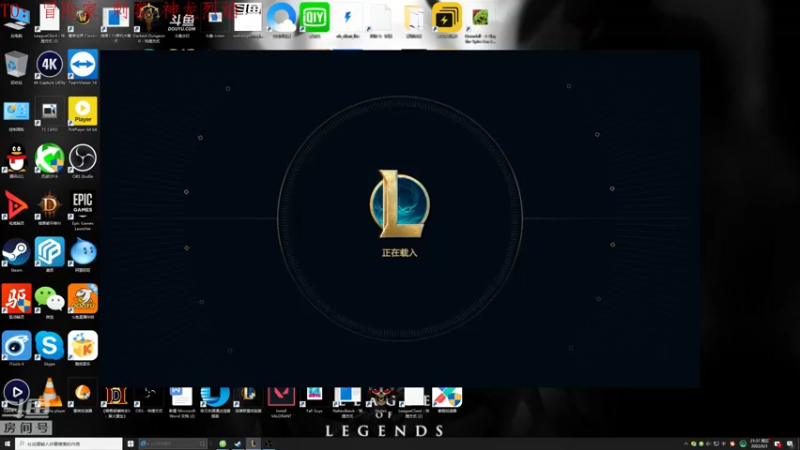Open WeChat green chat bubble icon

click(x=49, y=299)
